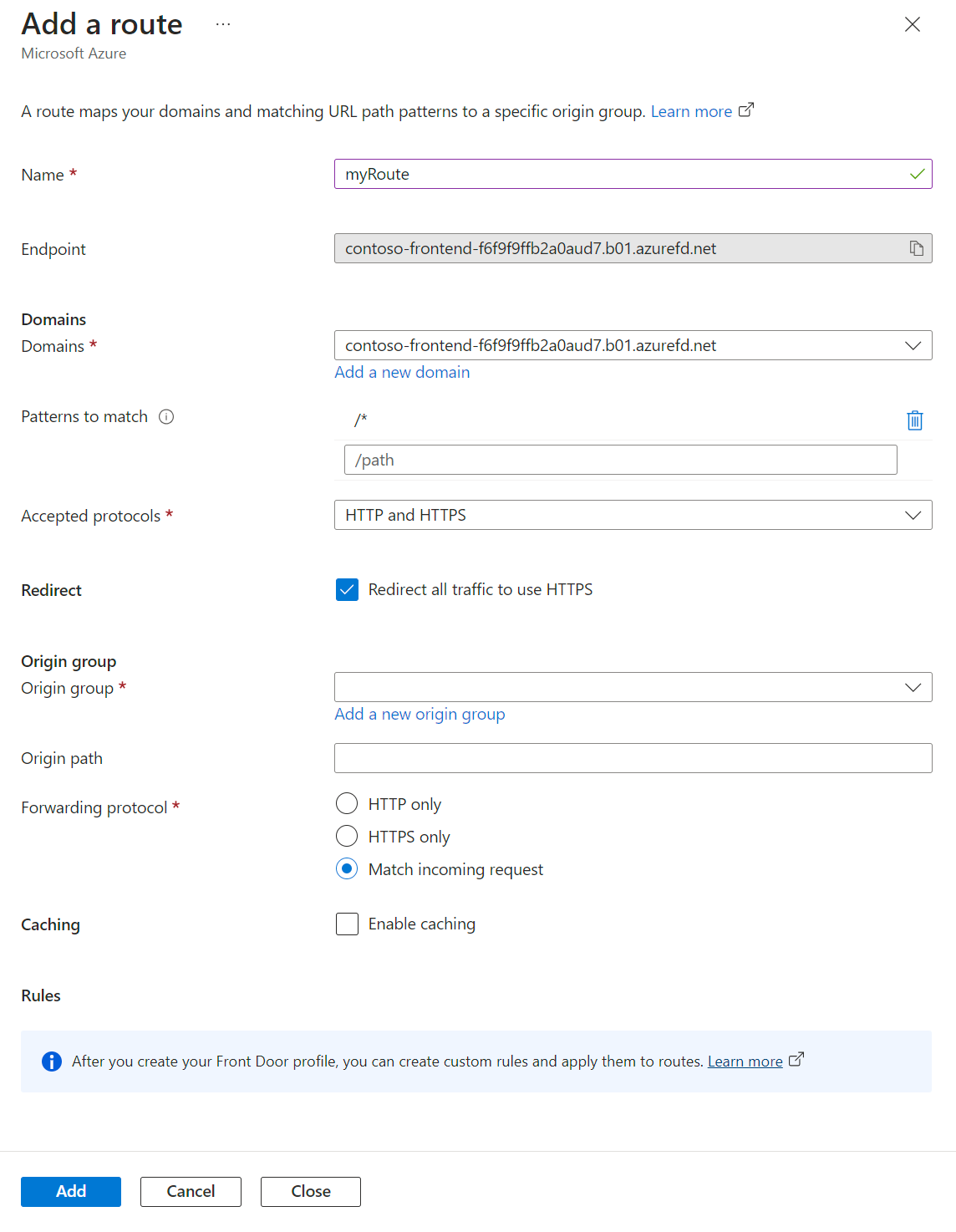This screenshot has width=956, height=1232.
Task: Open Learn more link in the blue banner
Action: click(x=745, y=1061)
